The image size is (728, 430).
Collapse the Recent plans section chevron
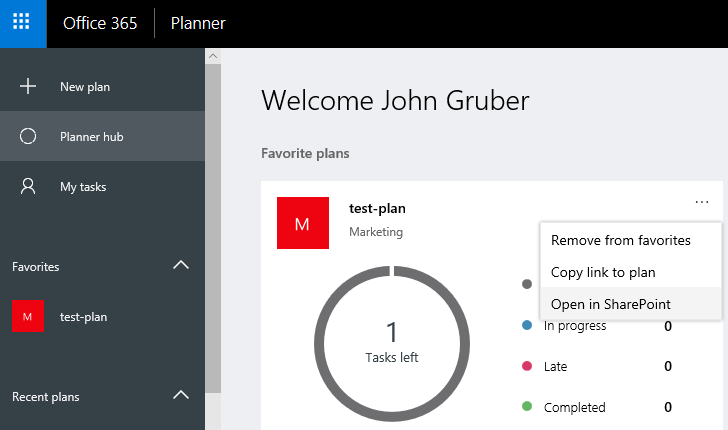pyautogui.click(x=181, y=395)
